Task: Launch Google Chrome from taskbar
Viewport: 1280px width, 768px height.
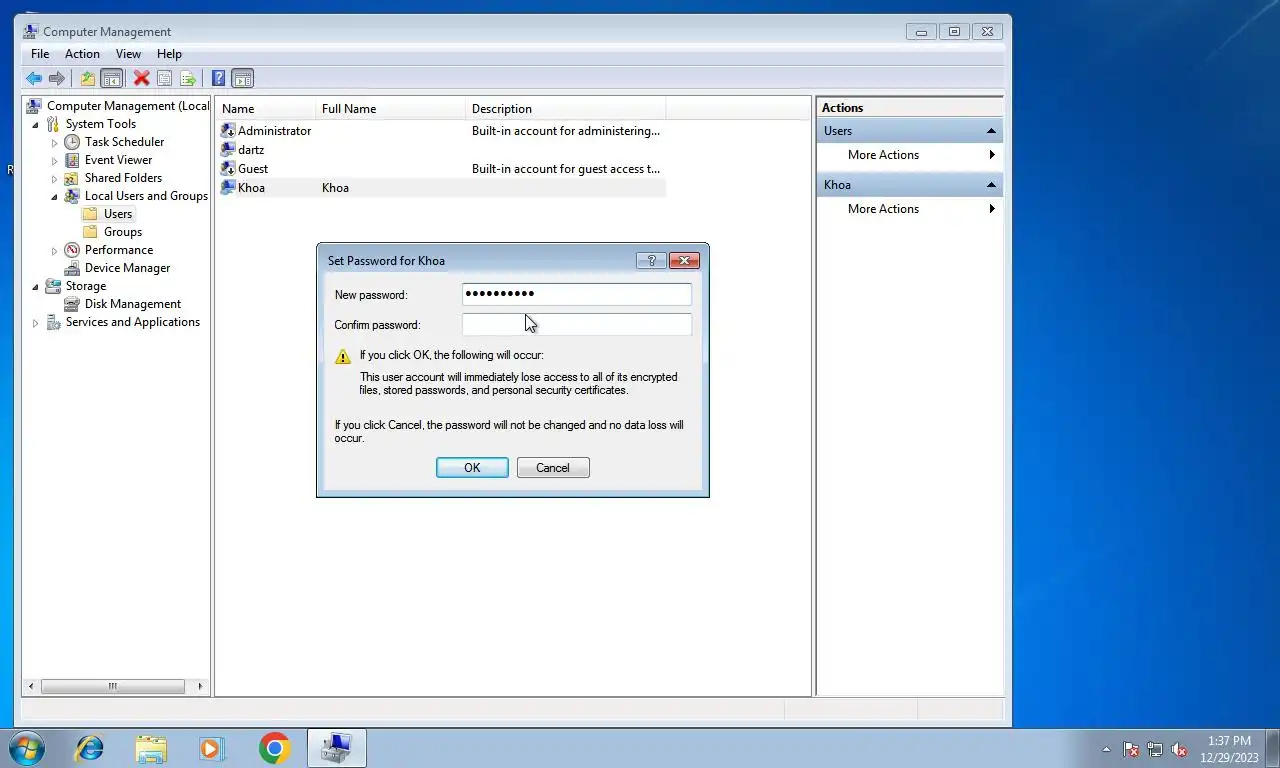Action: point(274,748)
